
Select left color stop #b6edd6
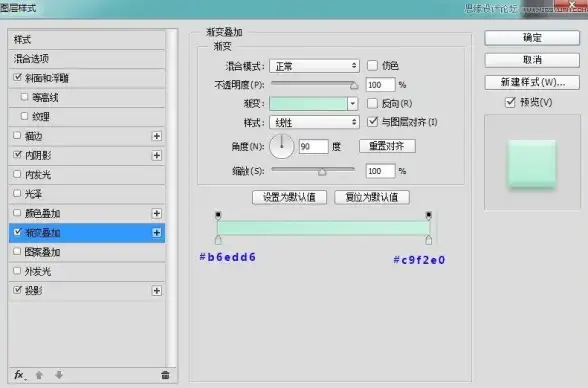(218, 240)
